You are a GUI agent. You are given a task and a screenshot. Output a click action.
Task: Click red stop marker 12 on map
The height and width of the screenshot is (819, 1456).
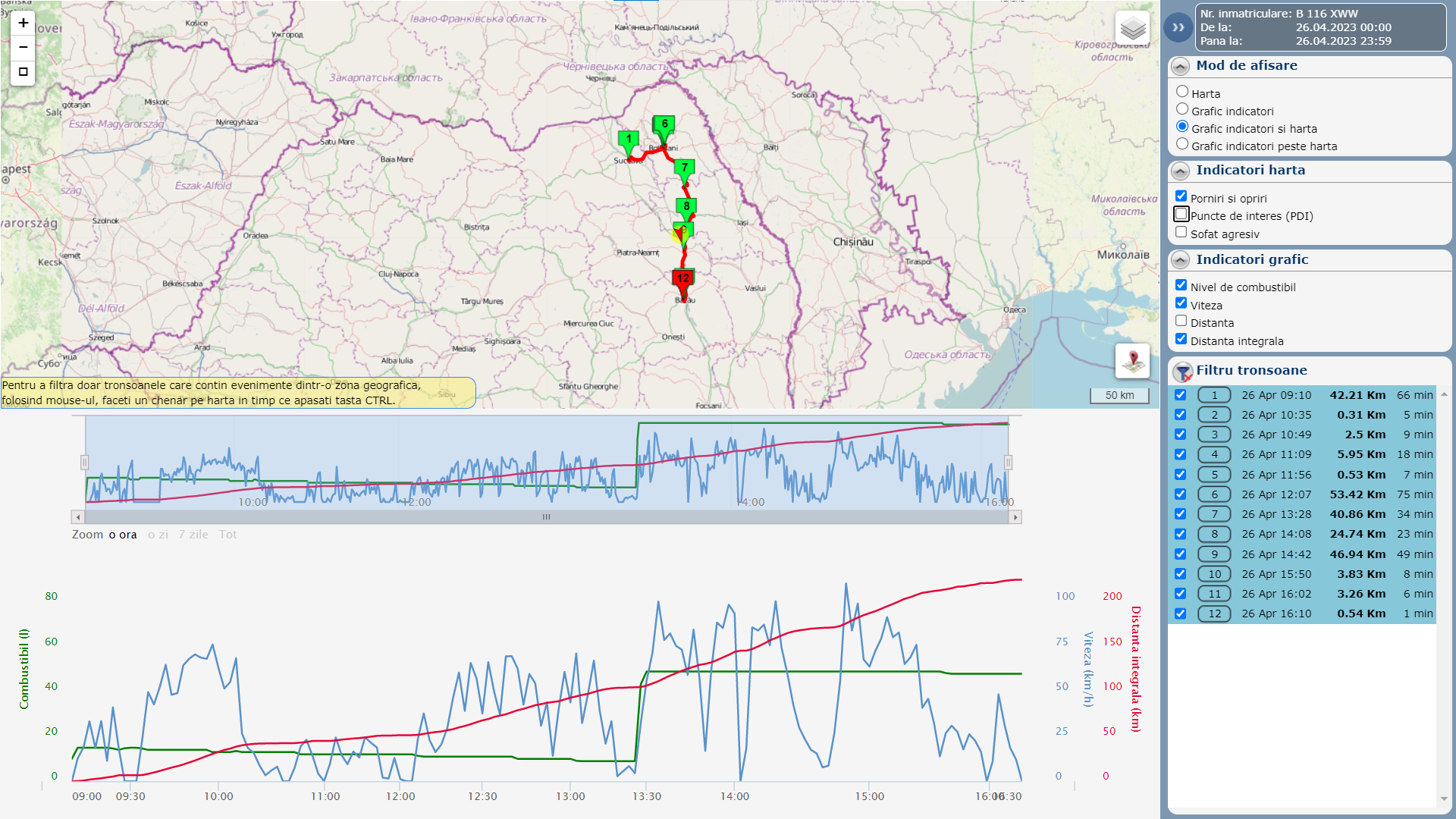[x=682, y=279]
